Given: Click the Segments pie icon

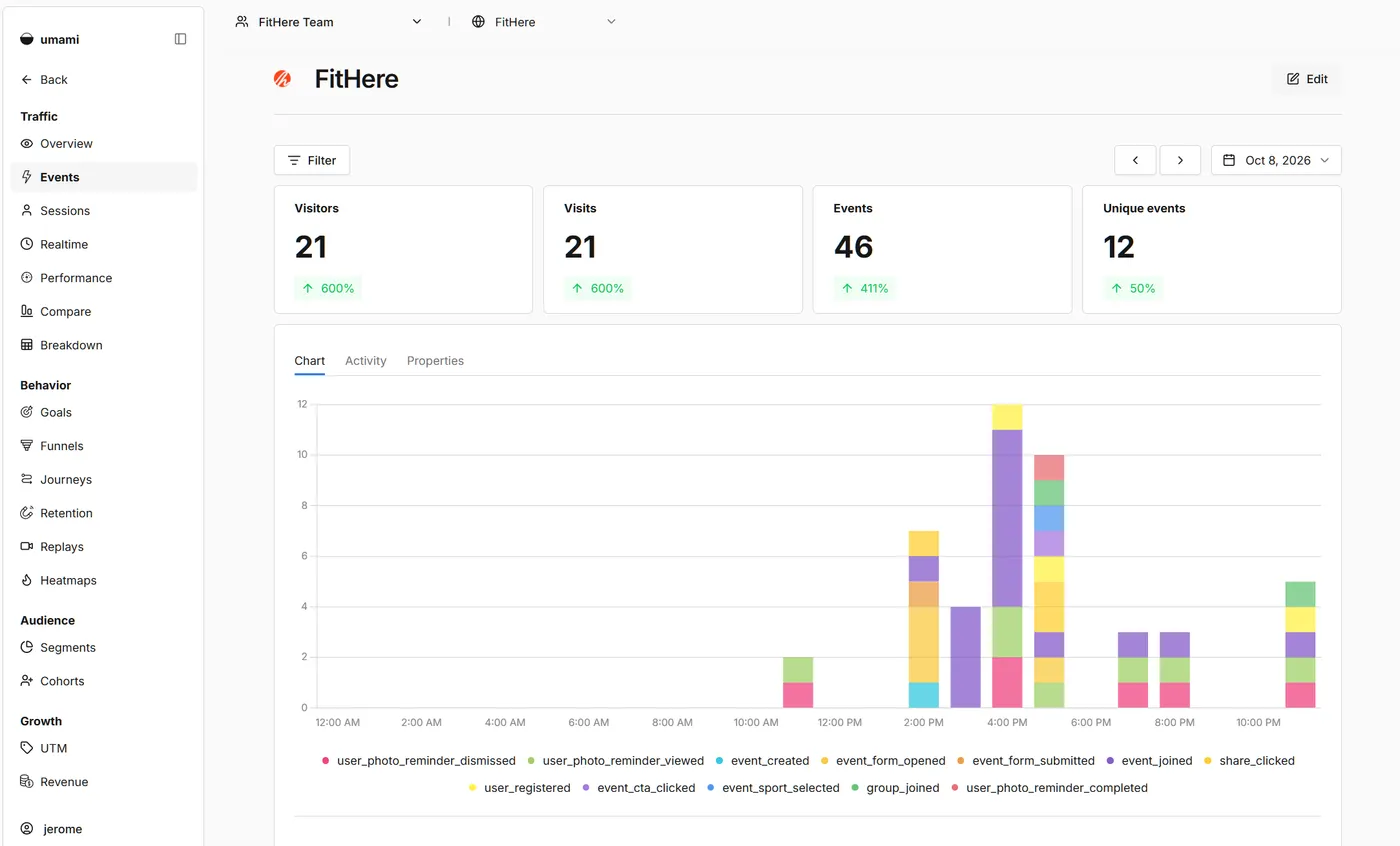Looking at the screenshot, I should (x=27, y=647).
